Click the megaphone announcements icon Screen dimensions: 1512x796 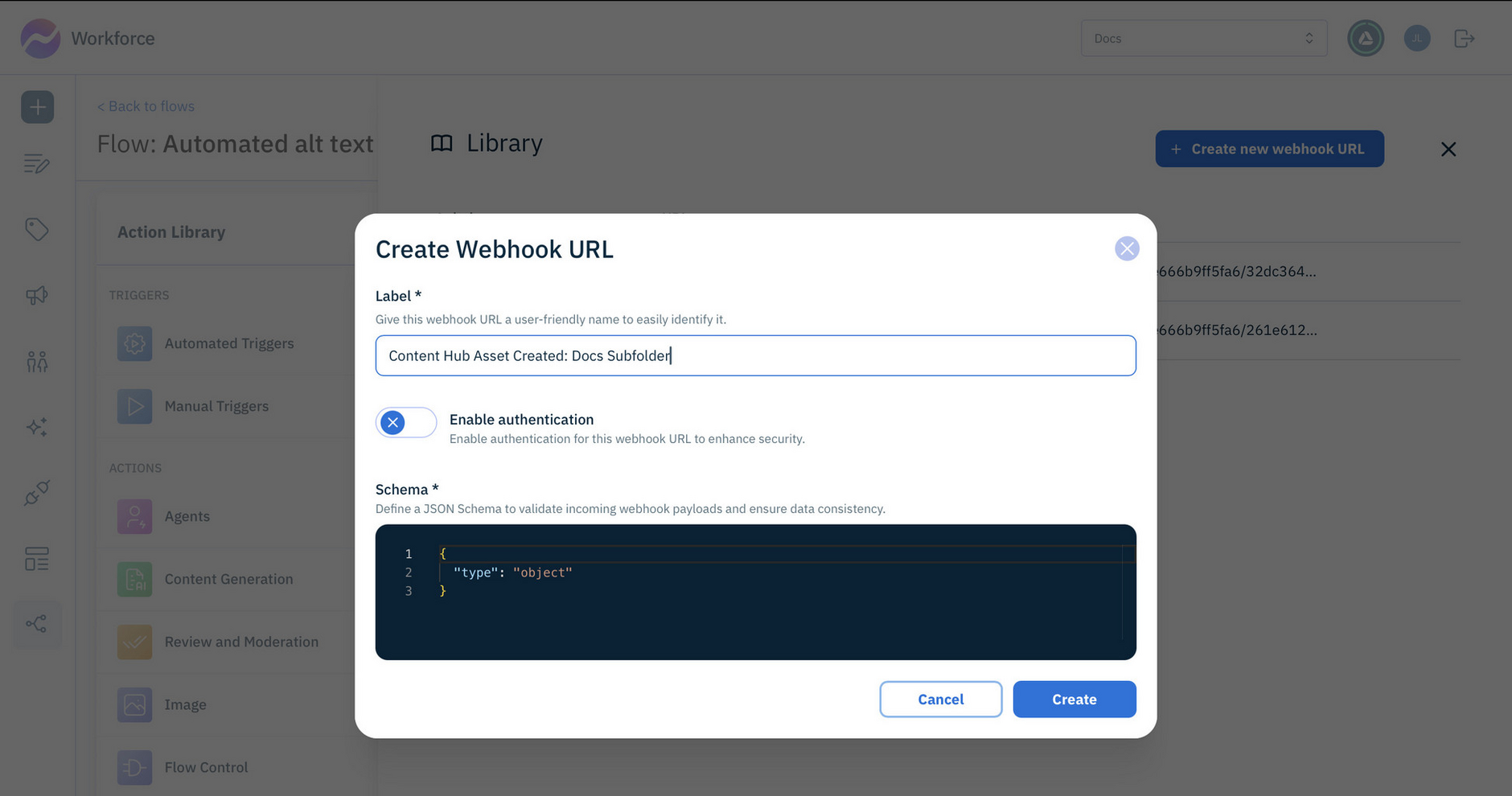tap(37, 295)
